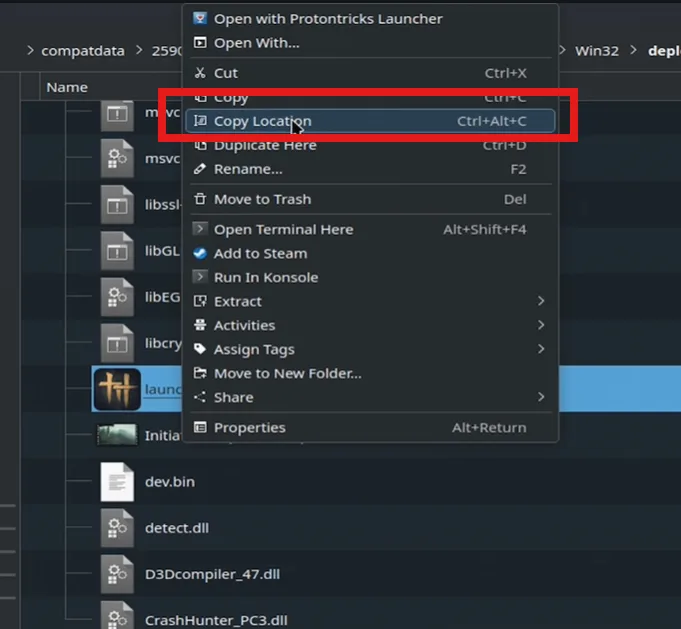This screenshot has height=629, width=681.
Task: Click the launcher game application icon
Action: [117, 389]
